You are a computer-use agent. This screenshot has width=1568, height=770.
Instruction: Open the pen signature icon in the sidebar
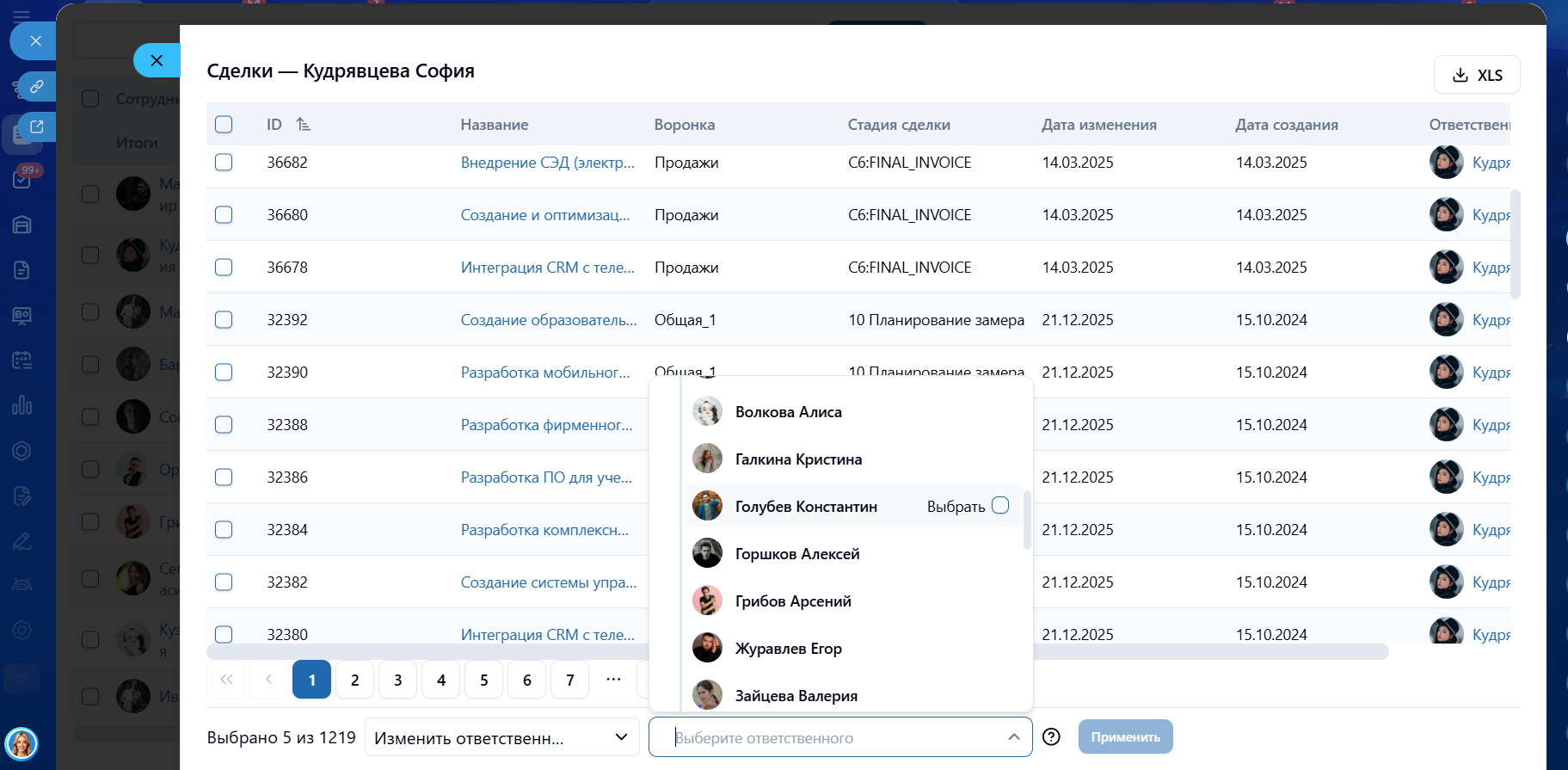point(22,541)
